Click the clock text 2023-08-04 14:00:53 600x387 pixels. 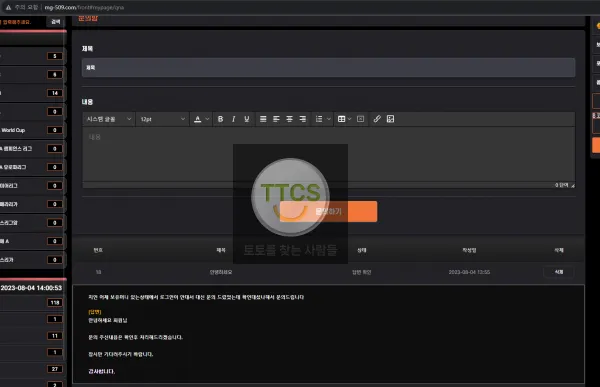(31, 288)
